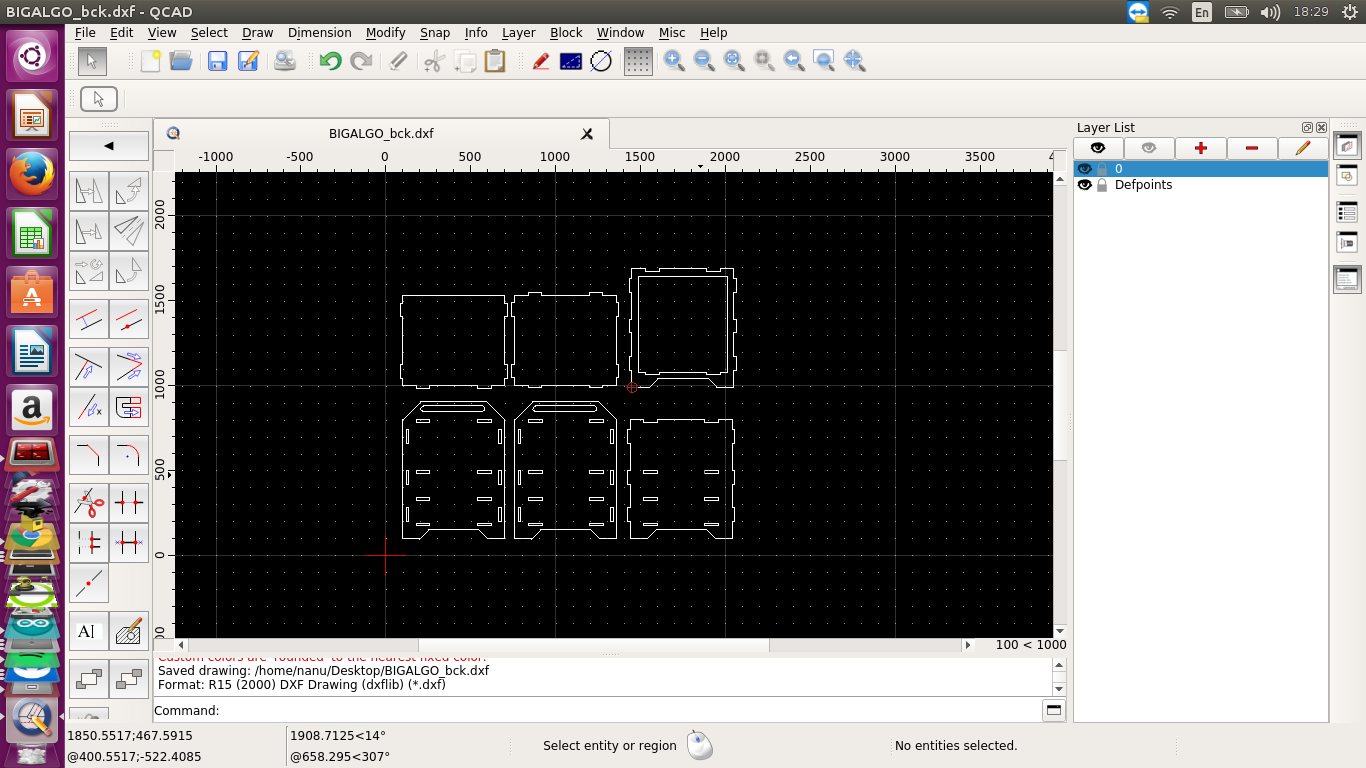The image size is (1366, 768).
Task: Click the Save floppy disk icon
Action: pos(217,61)
